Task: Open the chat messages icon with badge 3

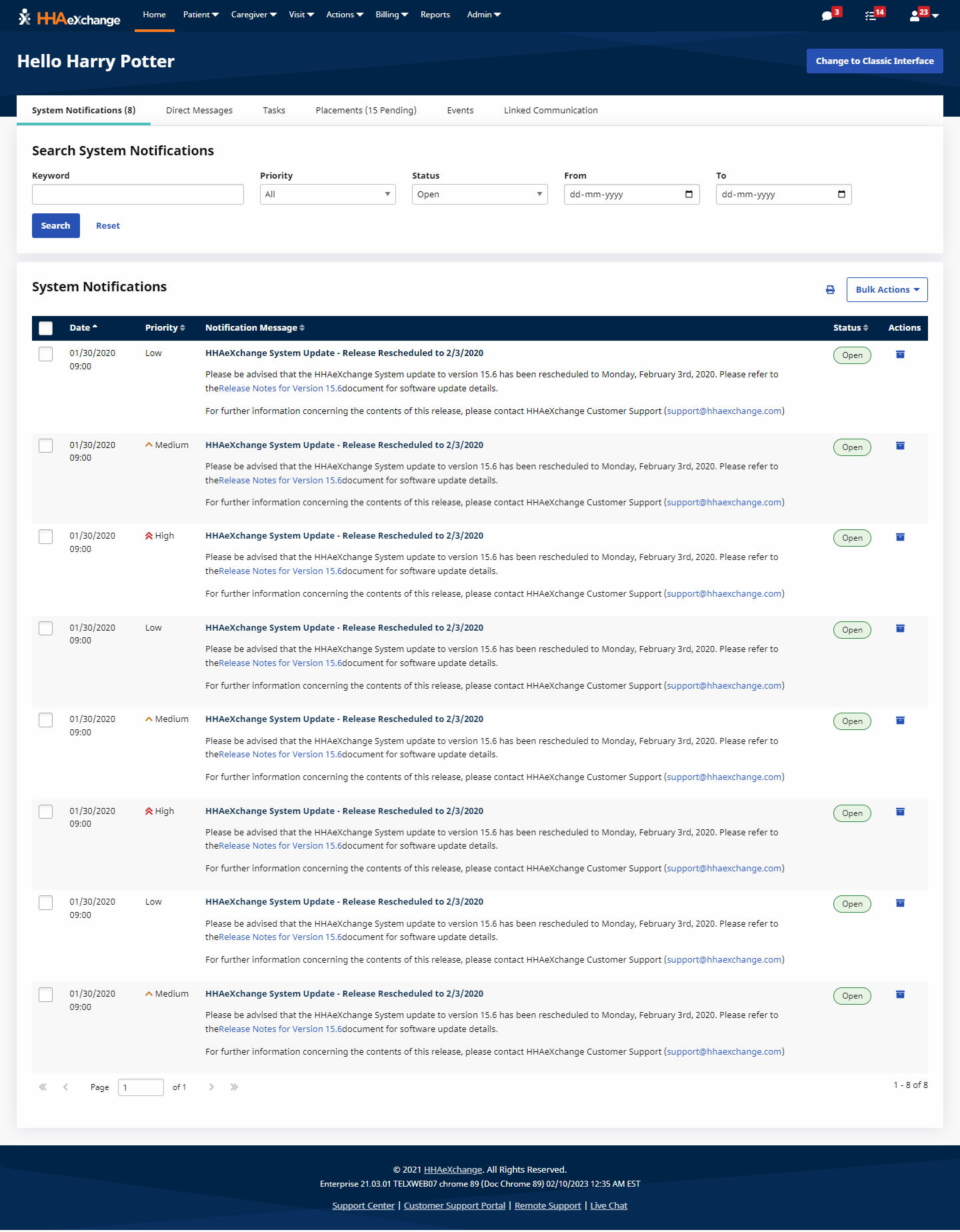Action: [x=831, y=15]
